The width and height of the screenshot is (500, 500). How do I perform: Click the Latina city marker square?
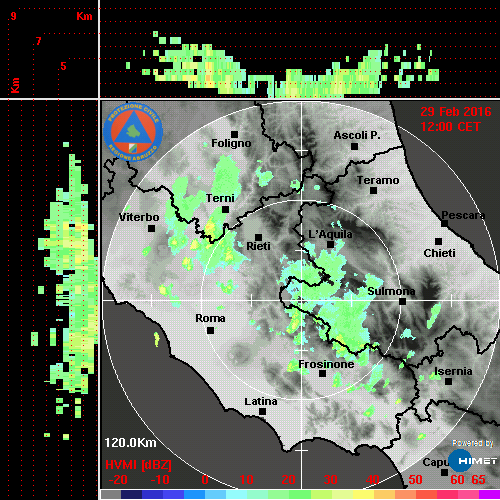click(x=262, y=411)
